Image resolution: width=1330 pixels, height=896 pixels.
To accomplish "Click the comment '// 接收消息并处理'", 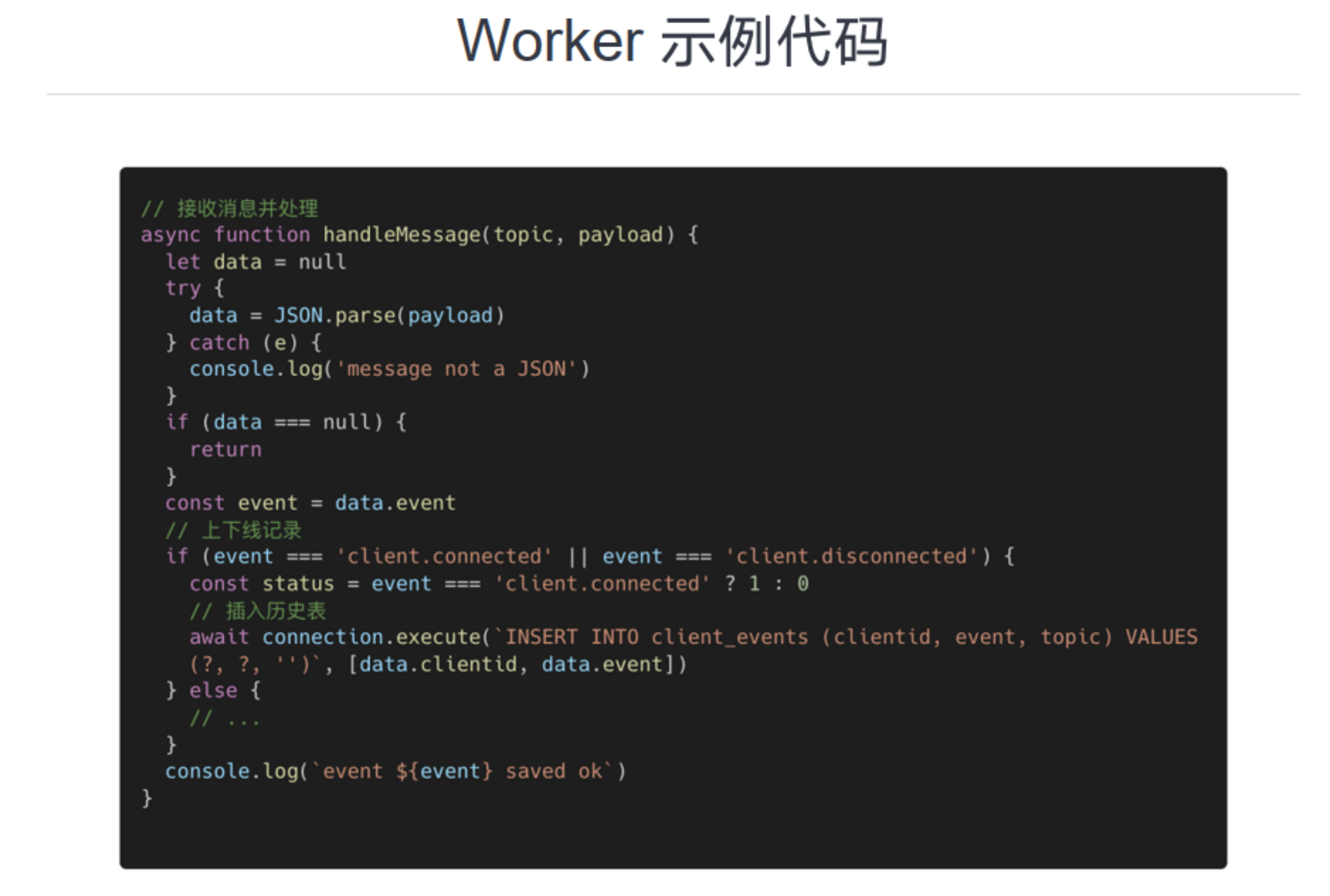I will coord(230,208).
